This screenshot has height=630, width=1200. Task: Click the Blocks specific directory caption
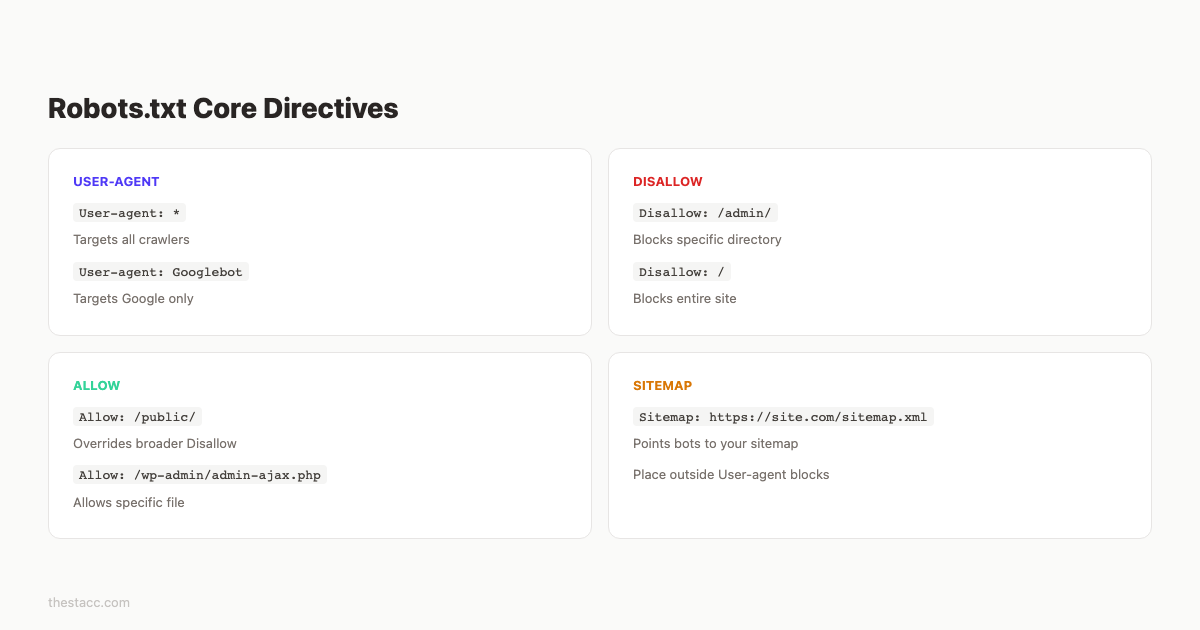click(x=707, y=239)
